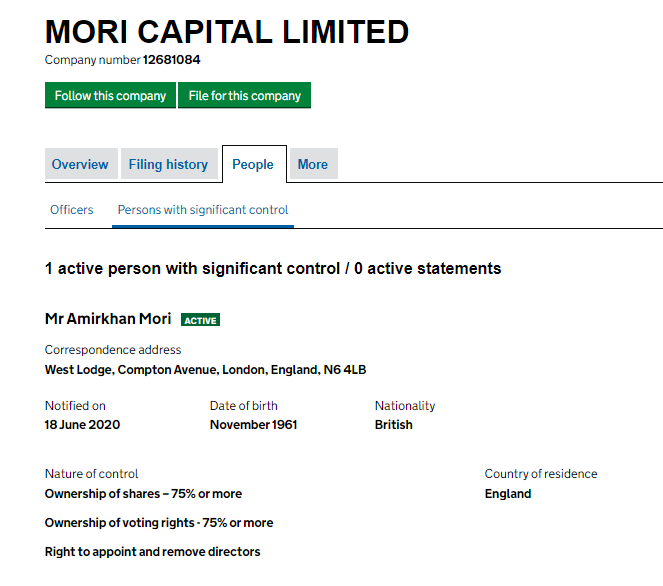
Task: Select the People tab
Action: (x=253, y=164)
